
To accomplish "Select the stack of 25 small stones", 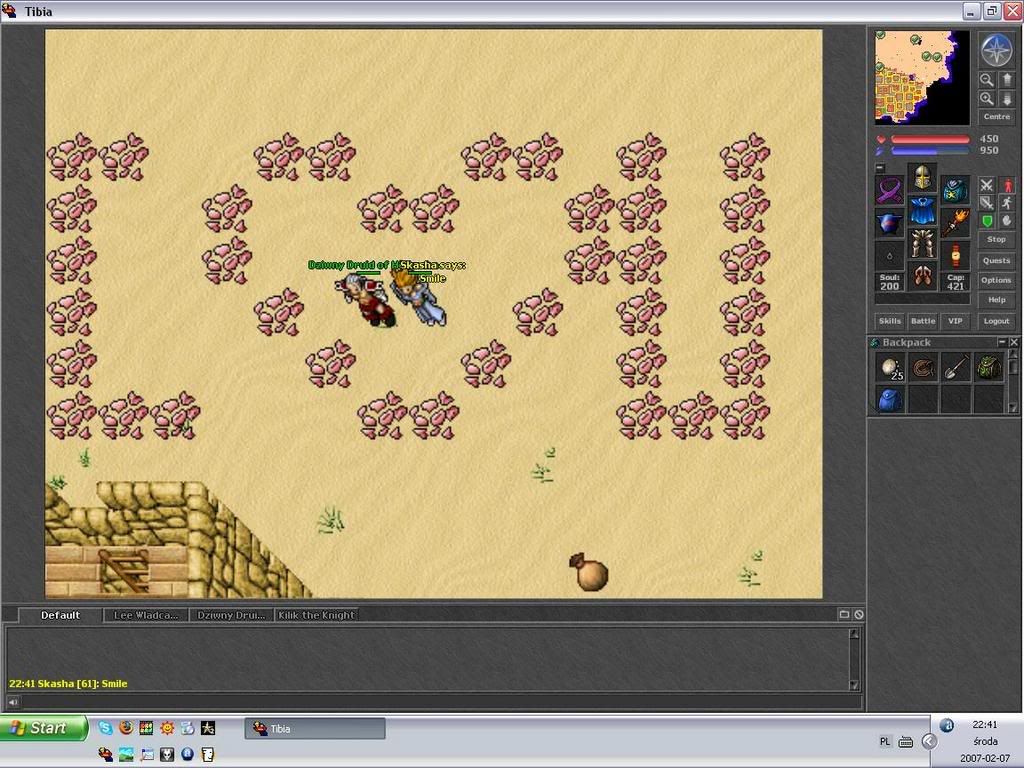I will click(890, 367).
